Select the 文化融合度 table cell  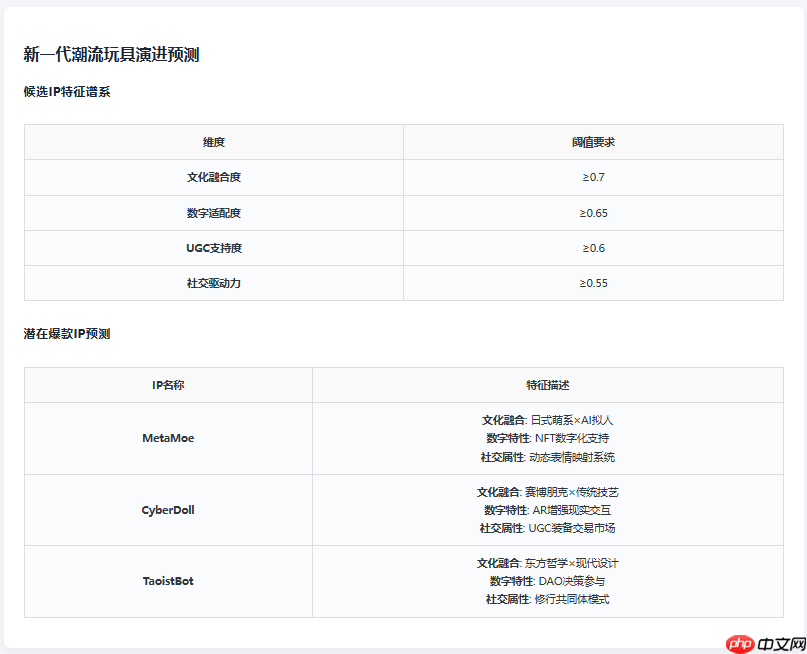(x=214, y=178)
